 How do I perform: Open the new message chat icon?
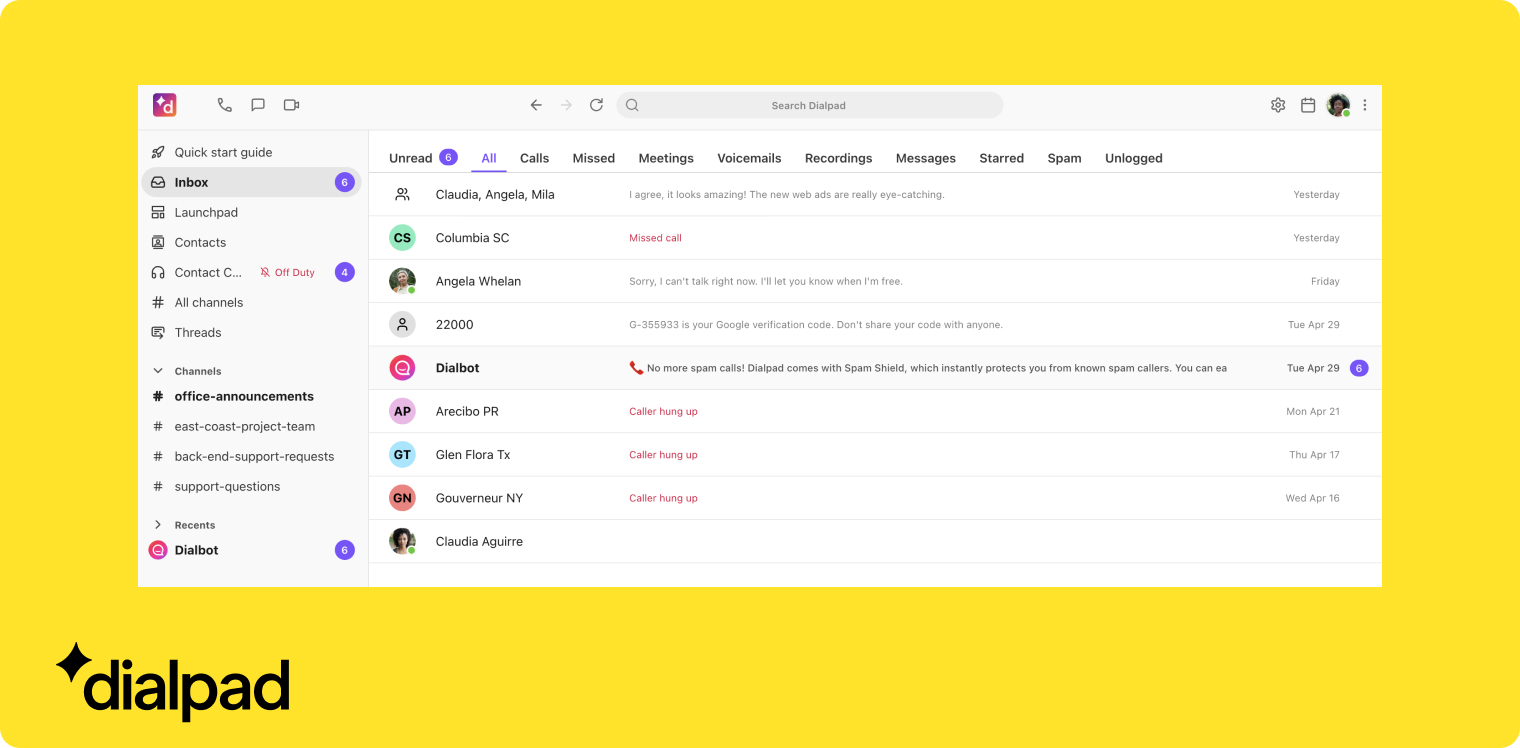258,105
